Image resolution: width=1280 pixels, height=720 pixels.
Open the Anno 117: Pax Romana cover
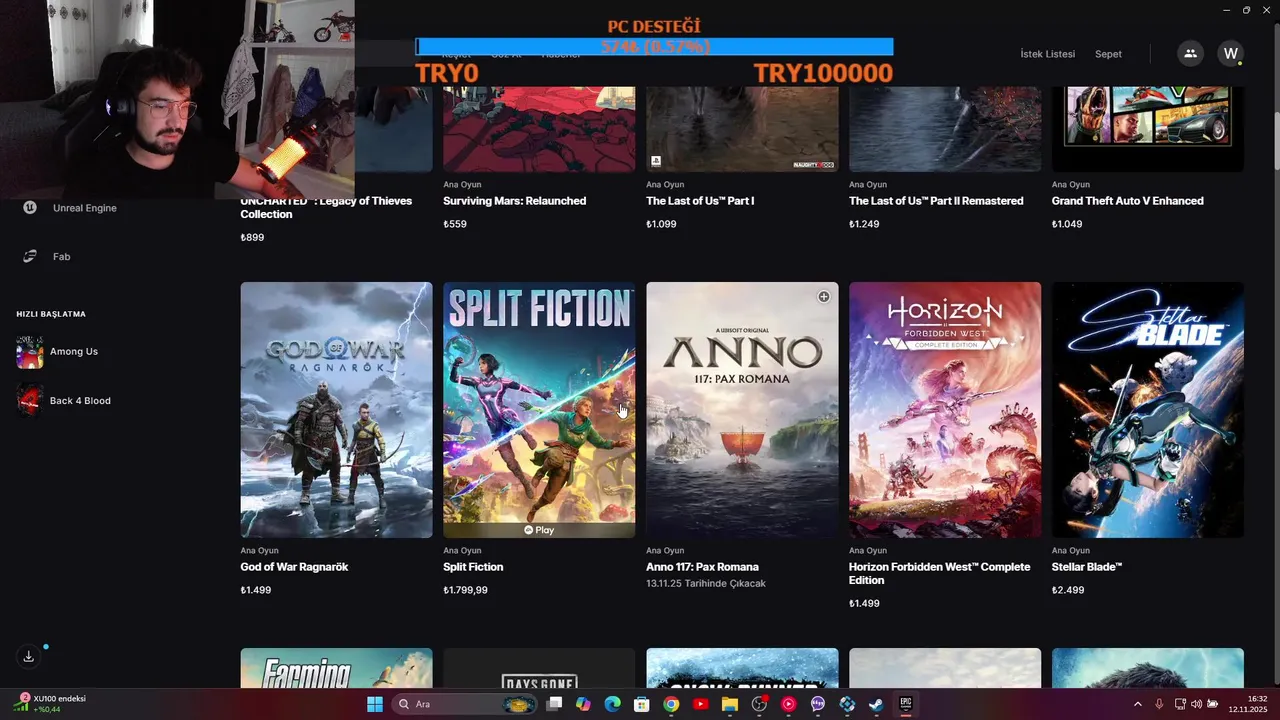(x=742, y=410)
